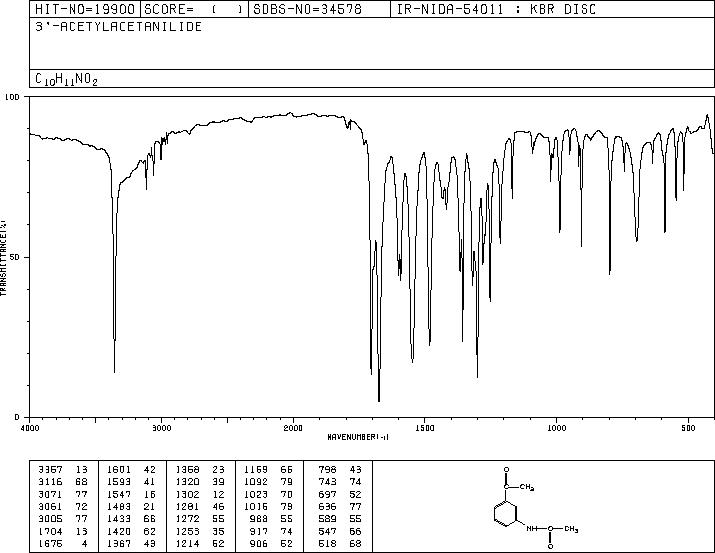Click the 1547 peak table entry

[x=131, y=494]
